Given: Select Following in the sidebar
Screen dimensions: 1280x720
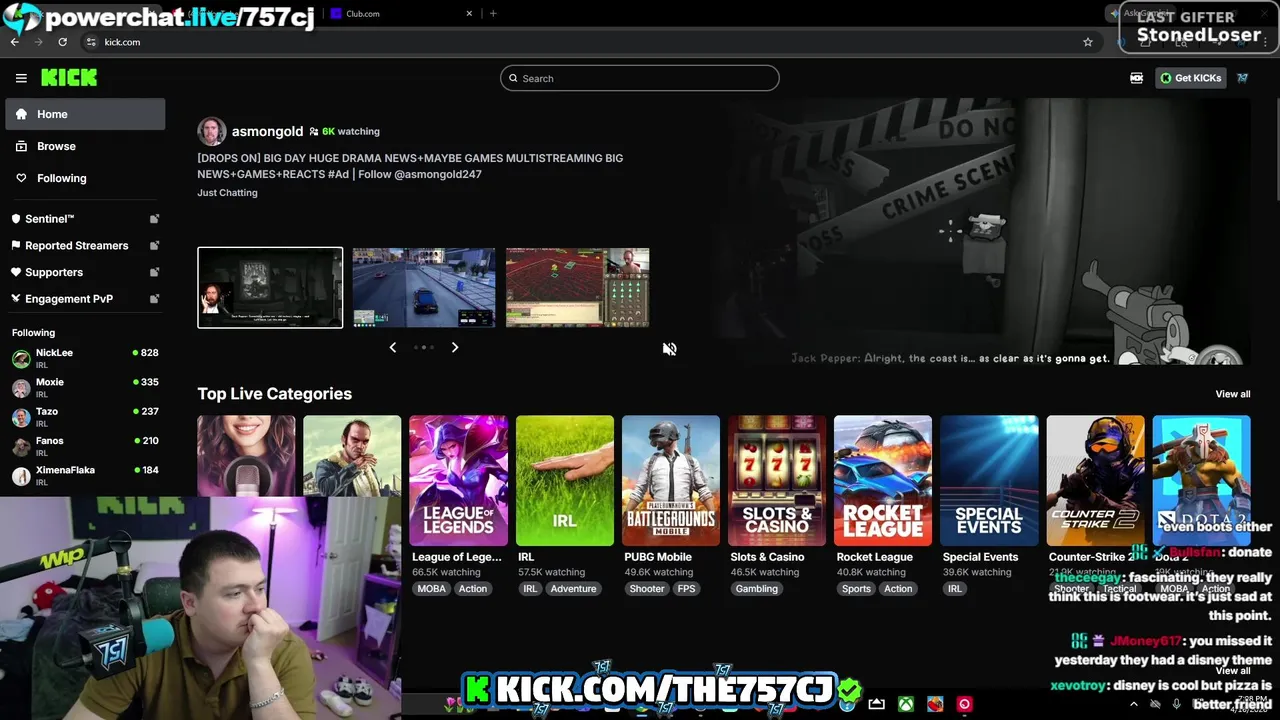Looking at the screenshot, I should 85,178.
